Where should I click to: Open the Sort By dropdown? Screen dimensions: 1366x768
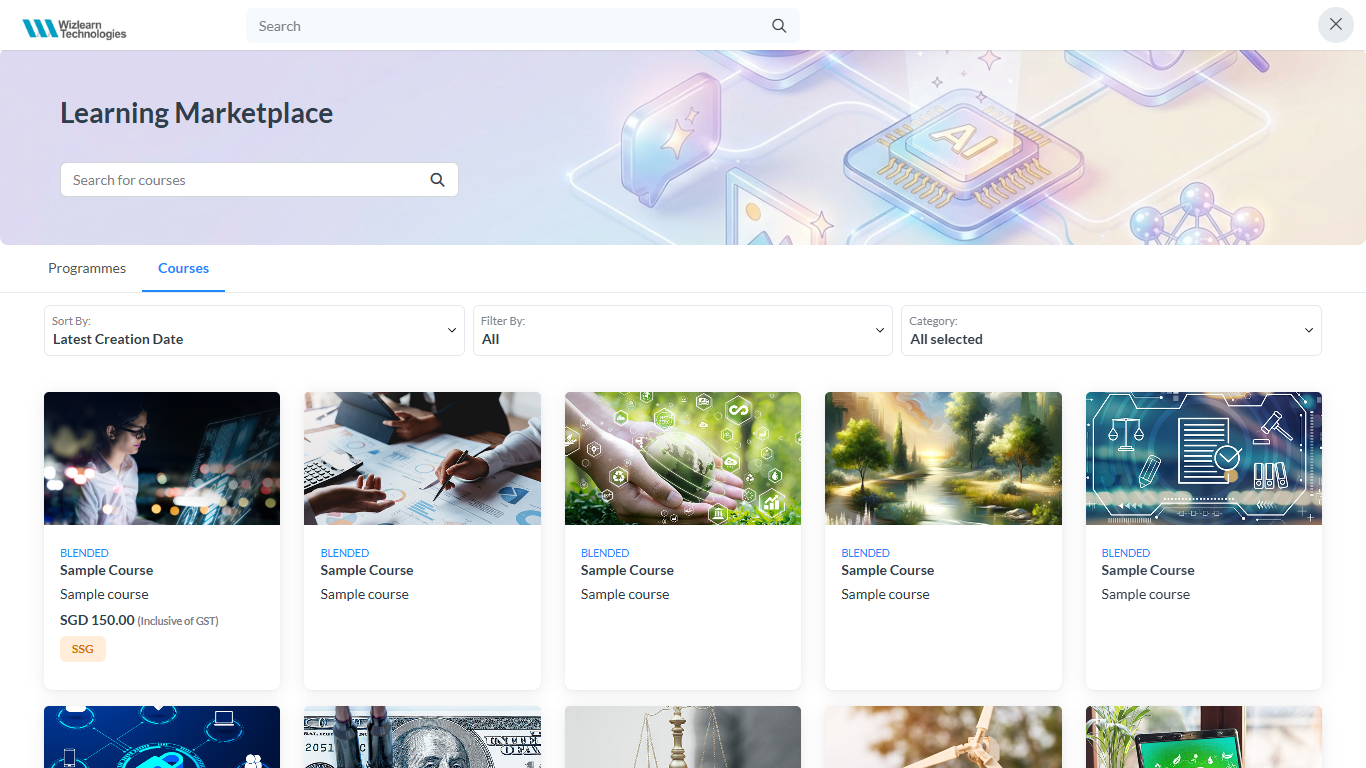[254, 330]
